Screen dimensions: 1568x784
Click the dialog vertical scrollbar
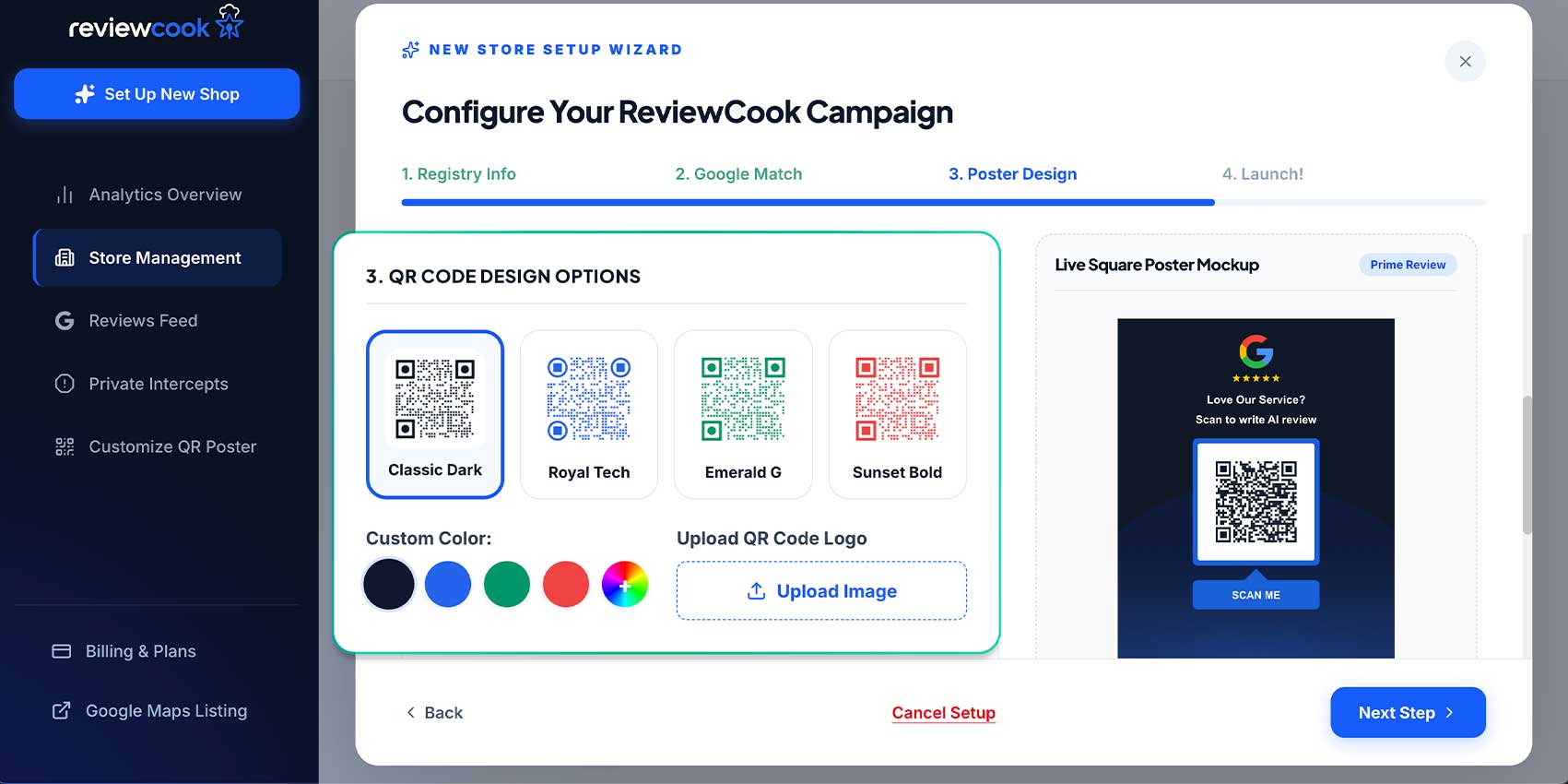tap(1527, 465)
